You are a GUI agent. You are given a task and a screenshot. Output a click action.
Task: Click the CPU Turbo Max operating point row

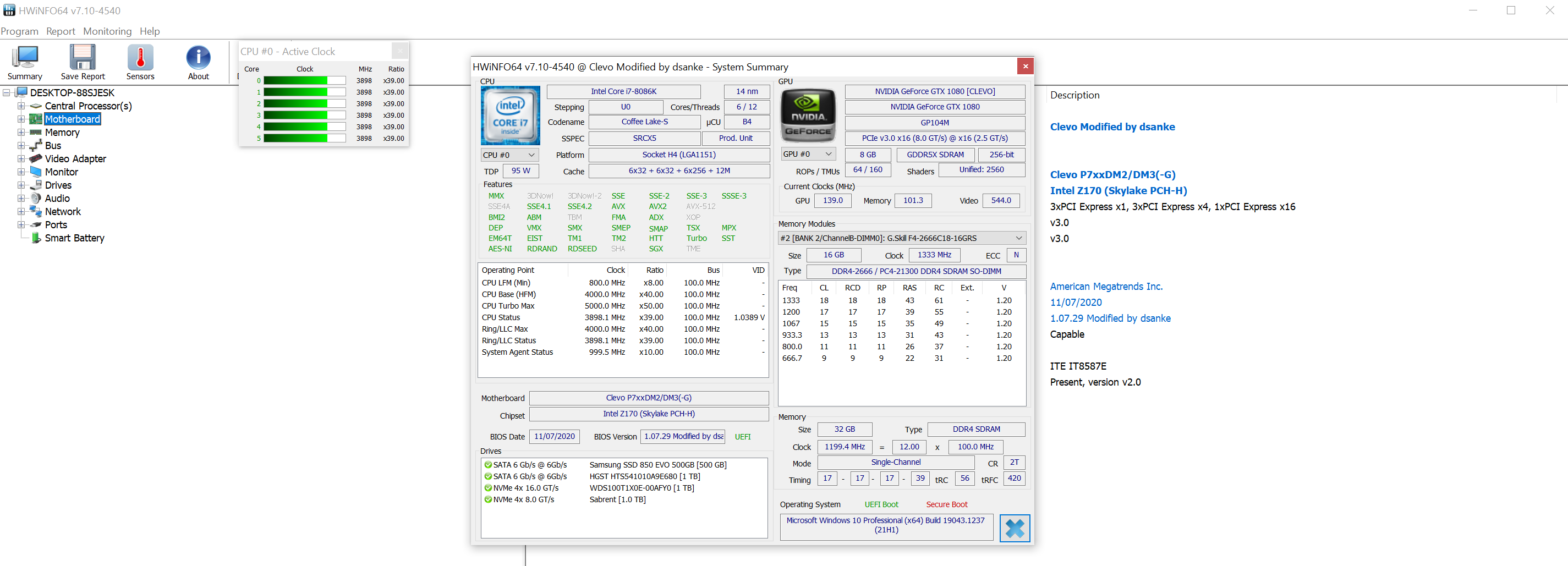click(x=623, y=306)
